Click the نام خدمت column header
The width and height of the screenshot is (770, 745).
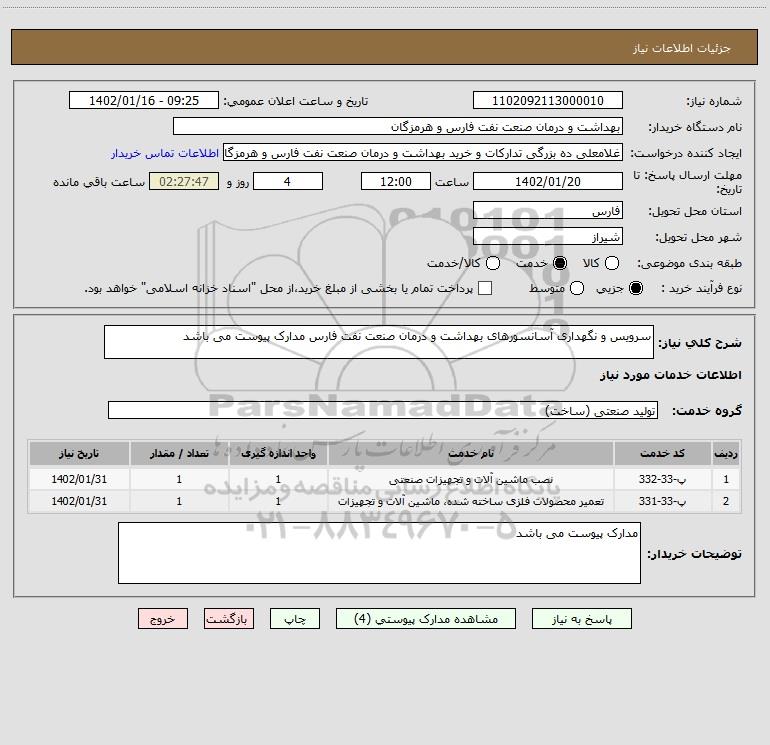470,453
